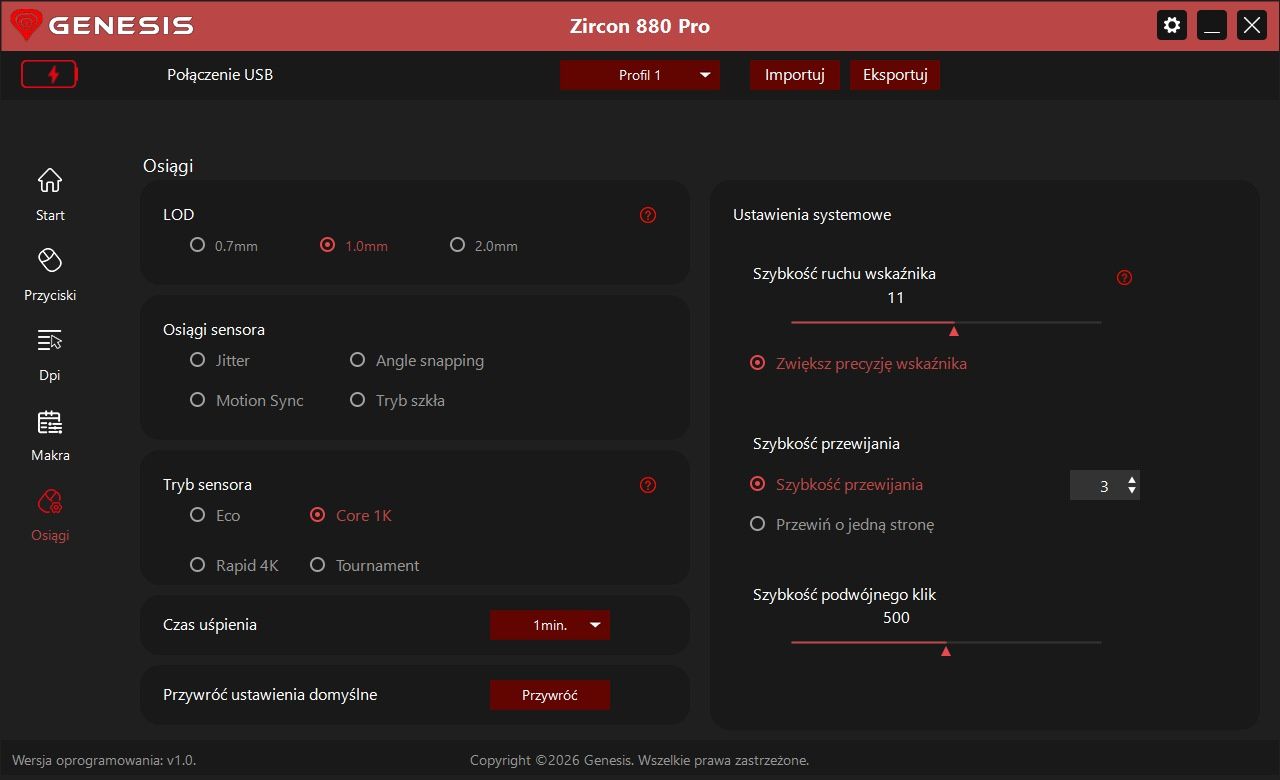The height and width of the screenshot is (780, 1280).
Task: Click the Ustawienia systemowe heading
Action: coord(812,215)
